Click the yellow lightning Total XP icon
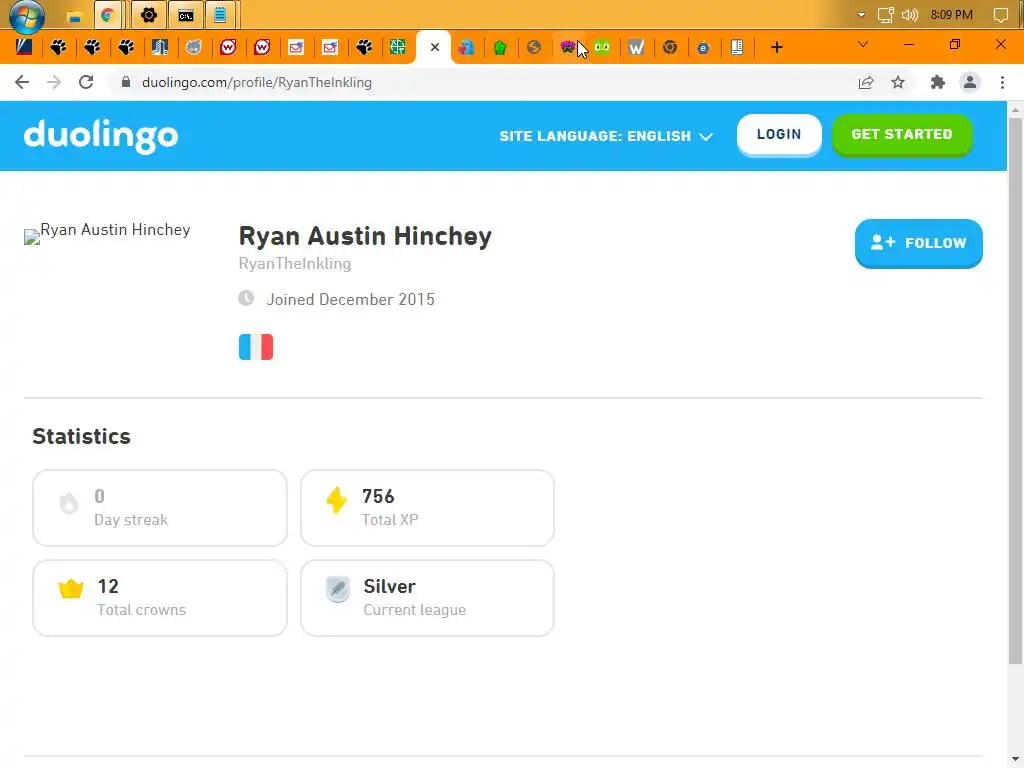 click(x=336, y=501)
